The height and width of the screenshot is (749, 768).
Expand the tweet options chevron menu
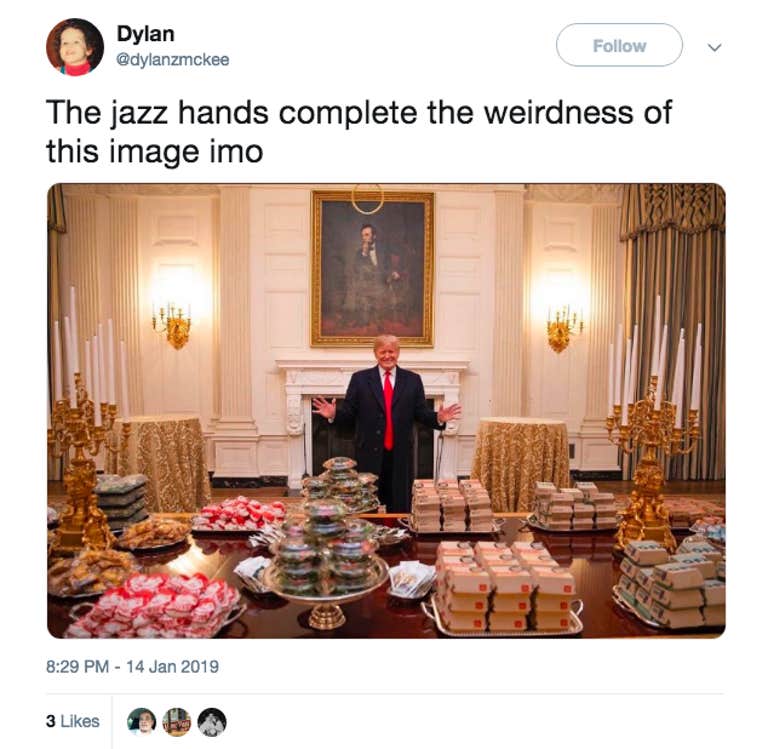tap(715, 48)
